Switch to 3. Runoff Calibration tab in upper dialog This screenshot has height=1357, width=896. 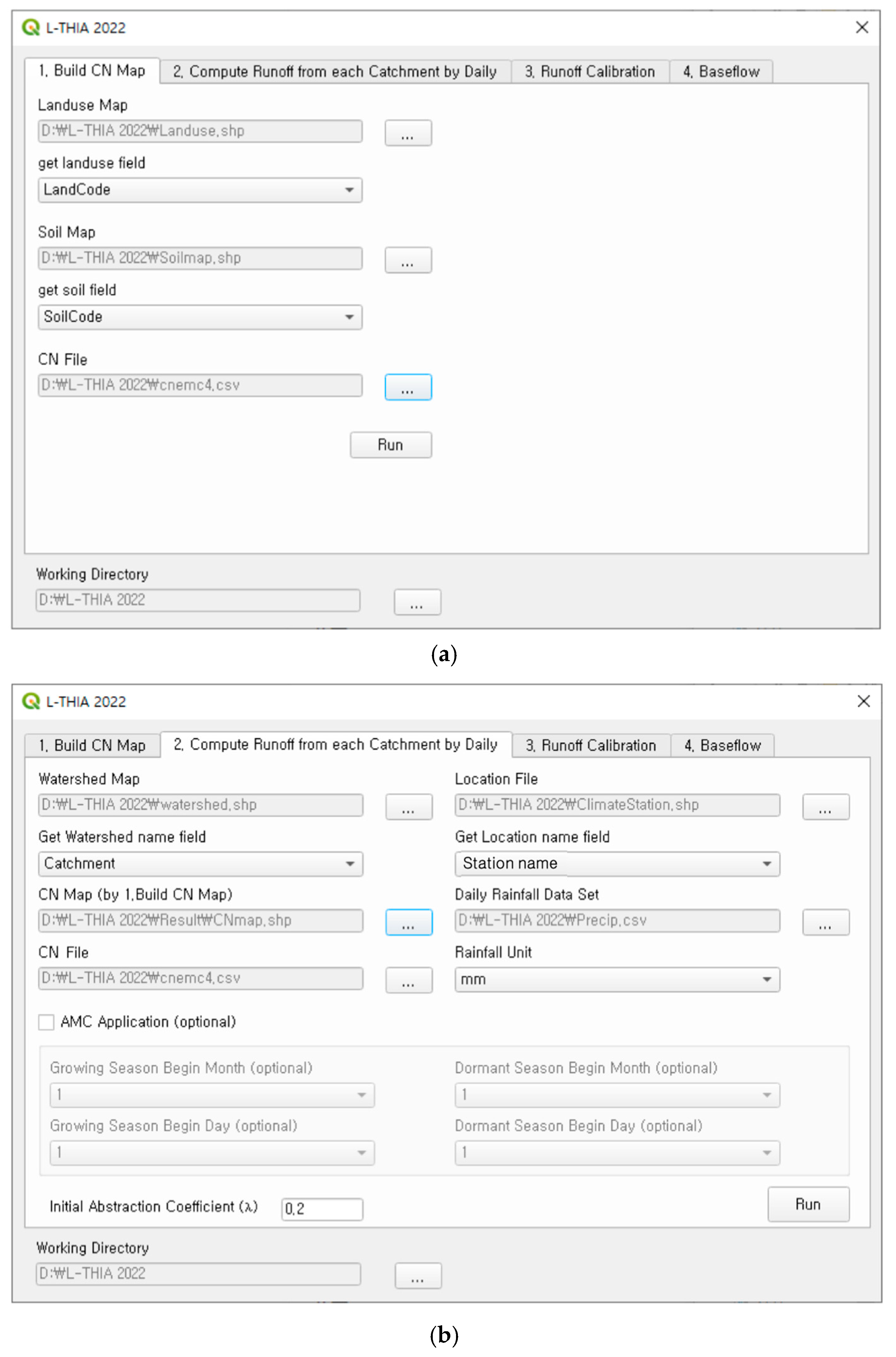(590, 72)
